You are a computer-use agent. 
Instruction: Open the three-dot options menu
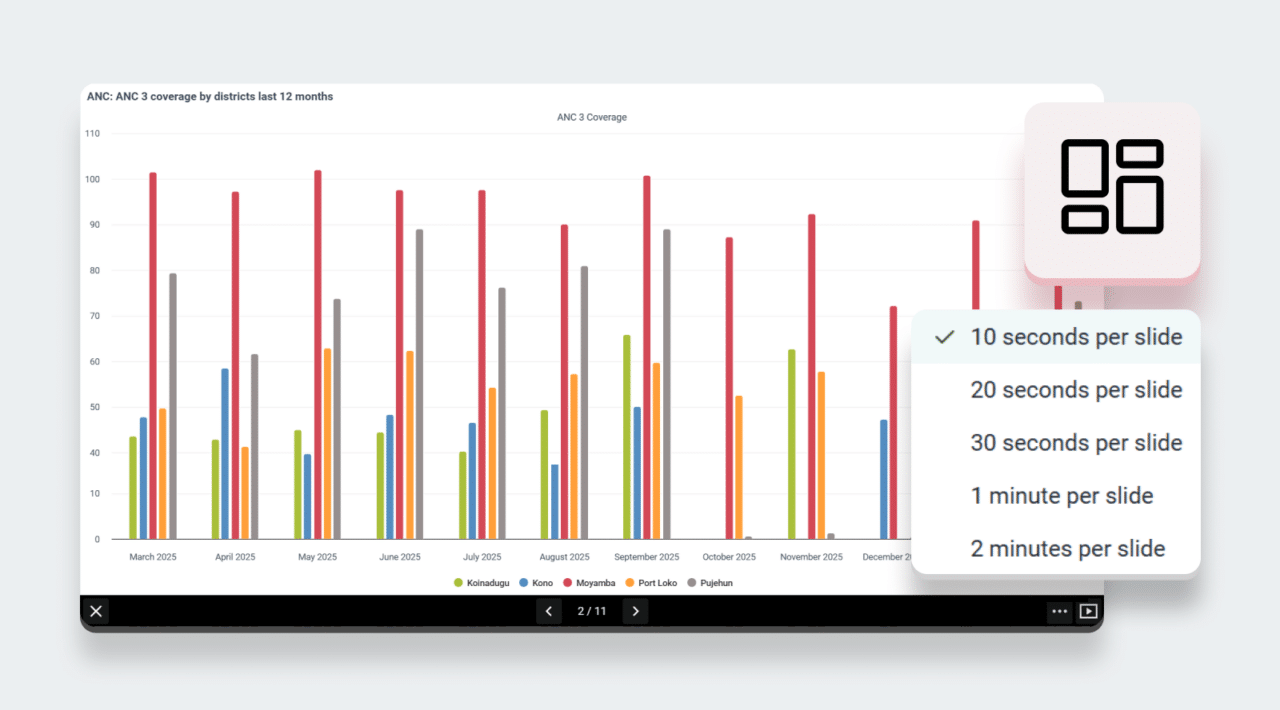point(1059,612)
